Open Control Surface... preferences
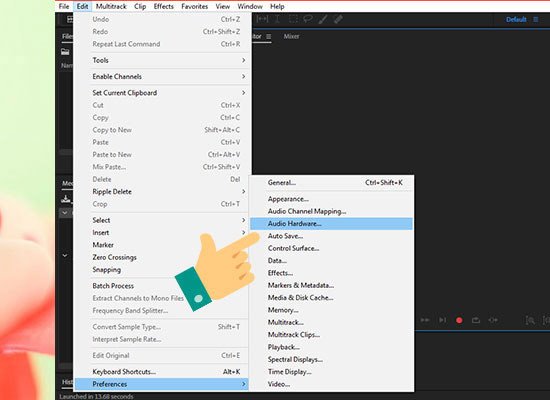Viewport: 550px width, 400px height. [x=331, y=248]
